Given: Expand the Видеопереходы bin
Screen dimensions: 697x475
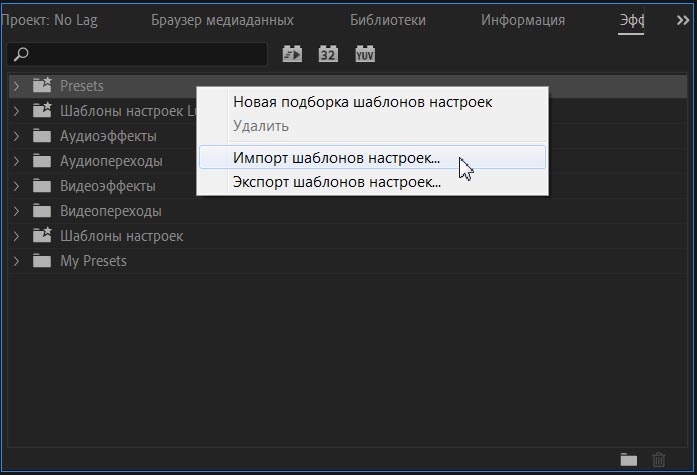Looking at the screenshot, I should coord(16,211).
